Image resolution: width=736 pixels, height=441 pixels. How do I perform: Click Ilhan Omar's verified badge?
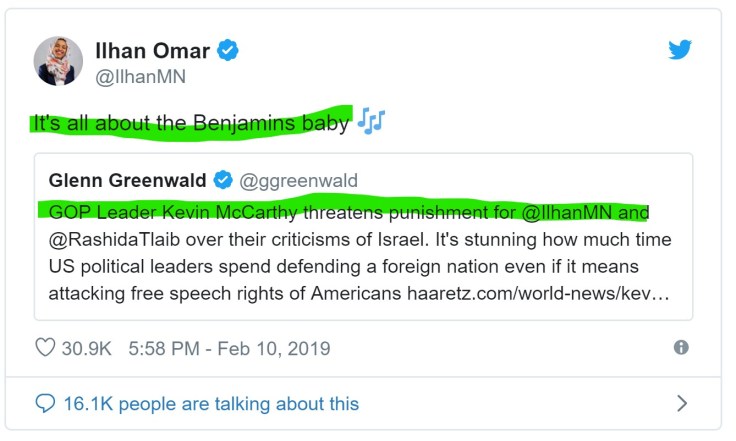(x=229, y=51)
